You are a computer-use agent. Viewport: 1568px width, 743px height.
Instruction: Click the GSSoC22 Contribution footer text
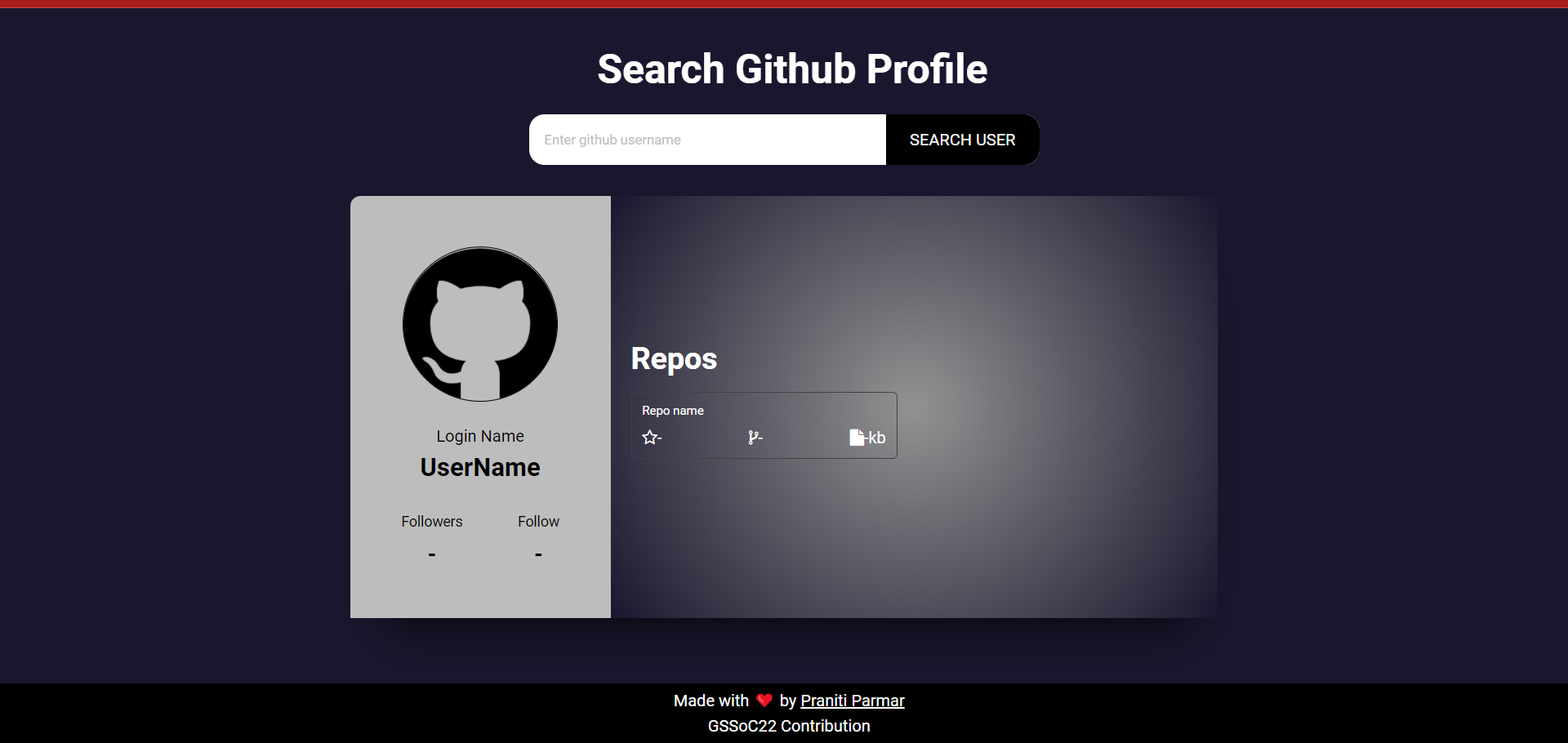pyautogui.click(x=789, y=726)
